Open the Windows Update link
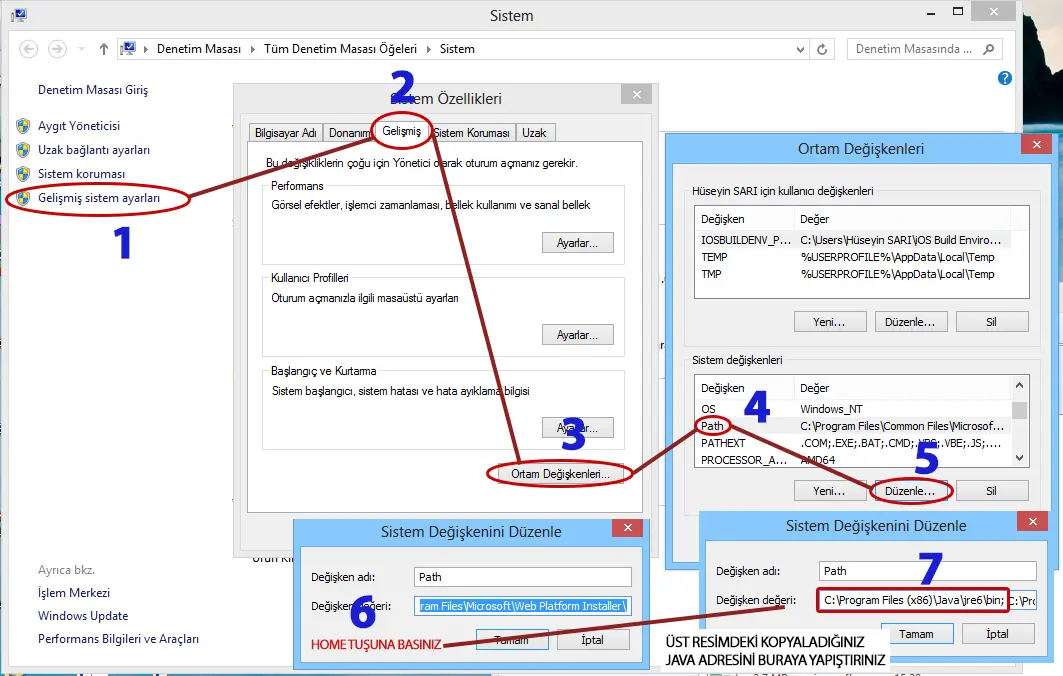This screenshot has width=1063, height=676. [83, 616]
